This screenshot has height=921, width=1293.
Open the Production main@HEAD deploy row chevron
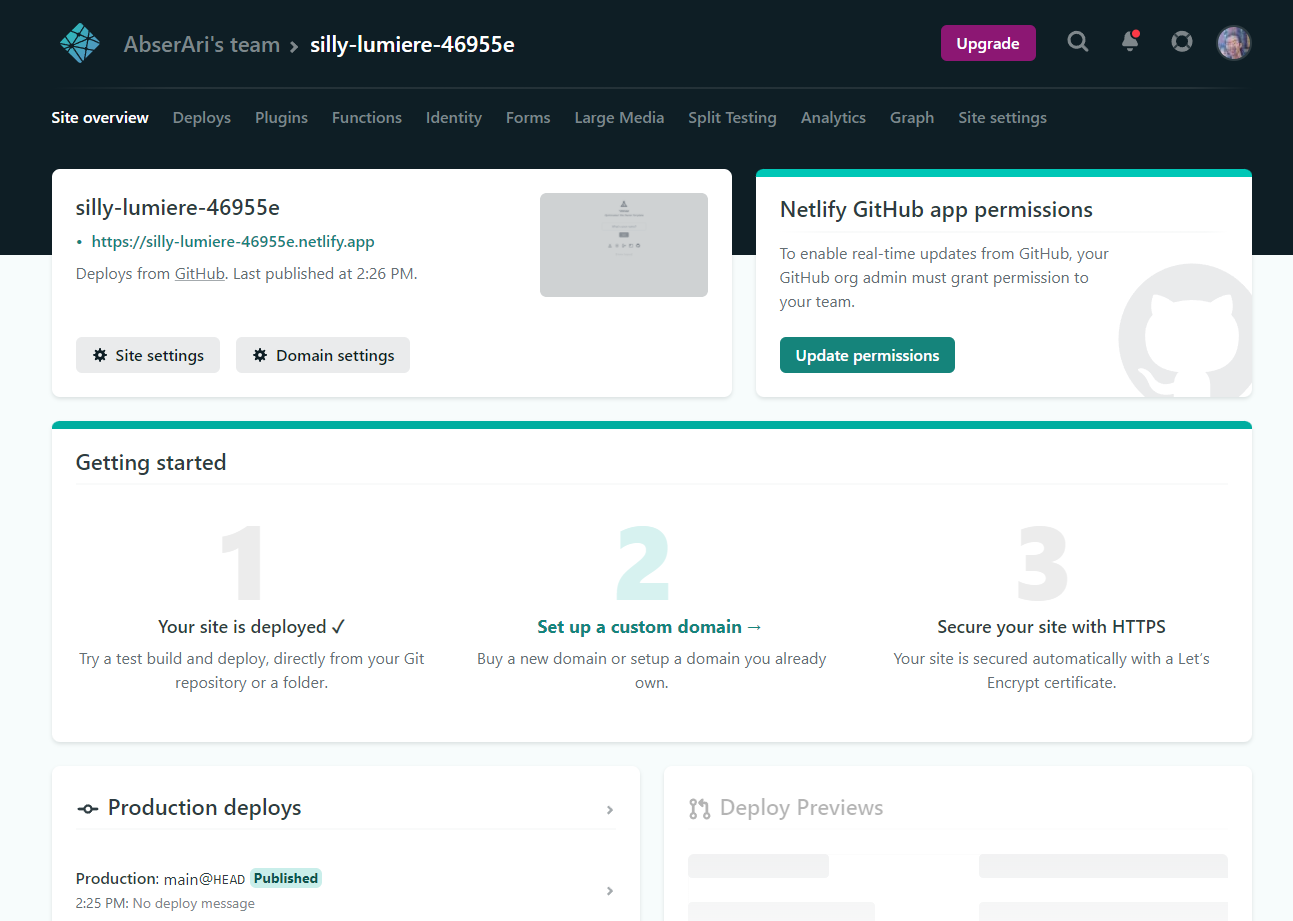pyautogui.click(x=609, y=891)
